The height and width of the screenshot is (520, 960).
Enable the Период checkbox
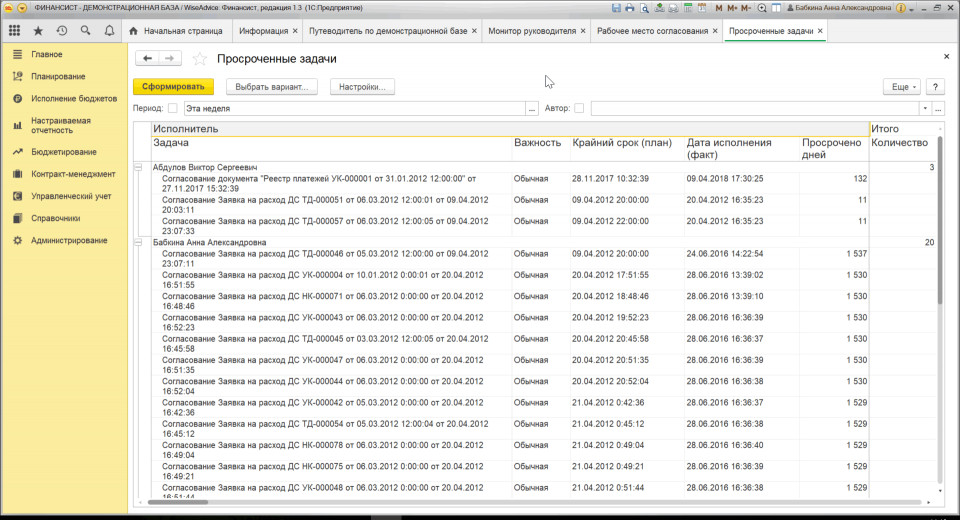pos(173,108)
